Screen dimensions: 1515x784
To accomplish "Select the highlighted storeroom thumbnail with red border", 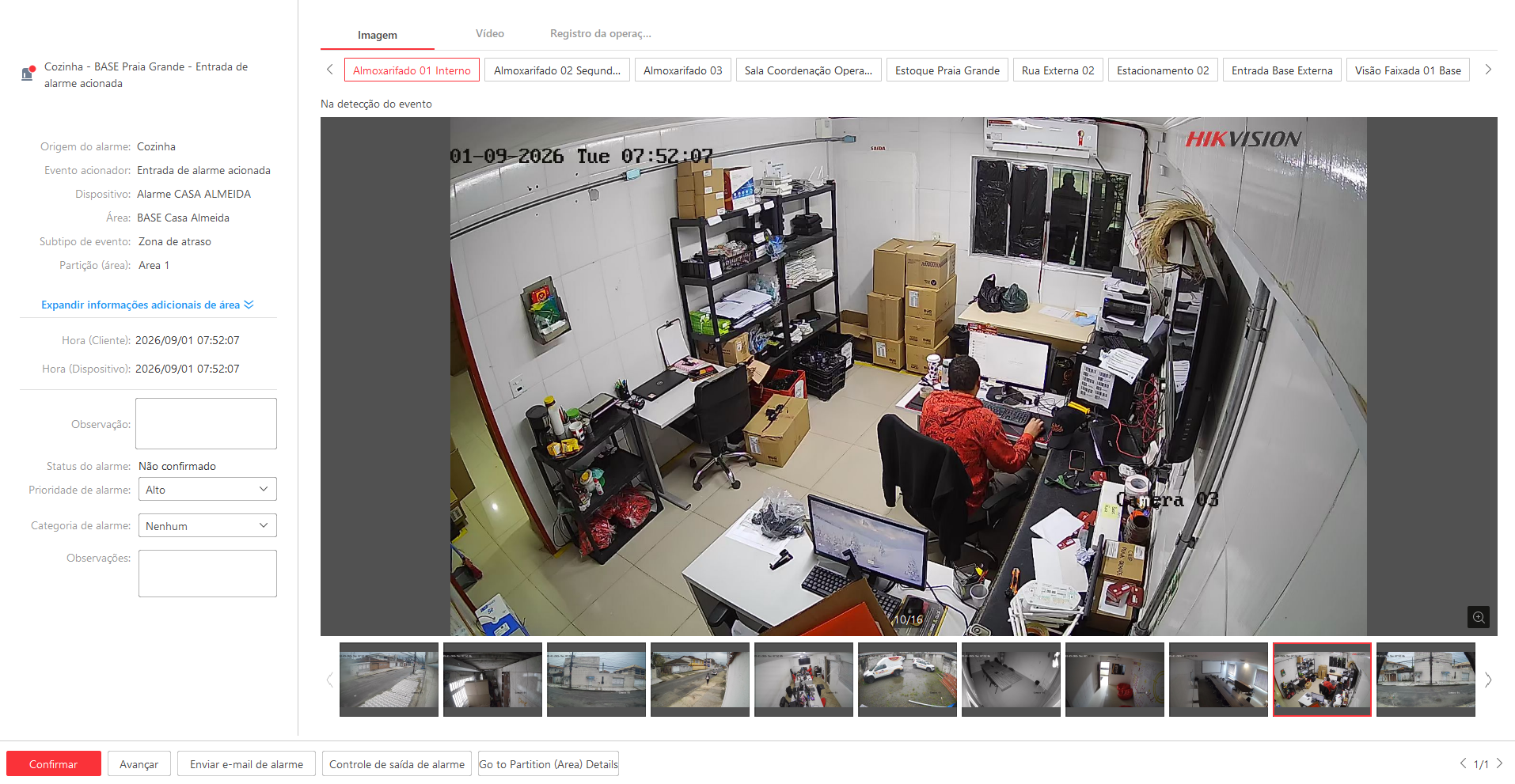I will pos(1322,680).
